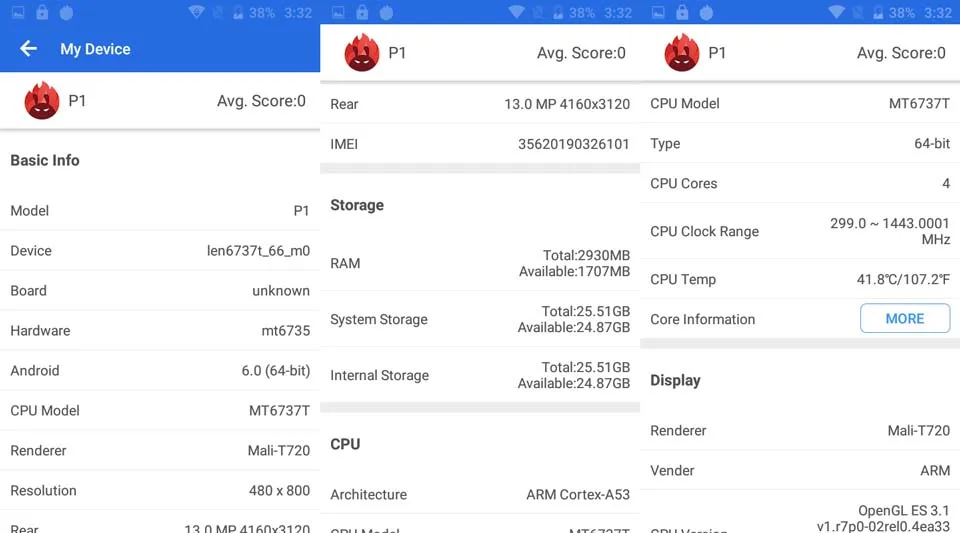The height and width of the screenshot is (533, 960).
Task: Tap the lock icon in middle status bar
Action: coord(362,12)
